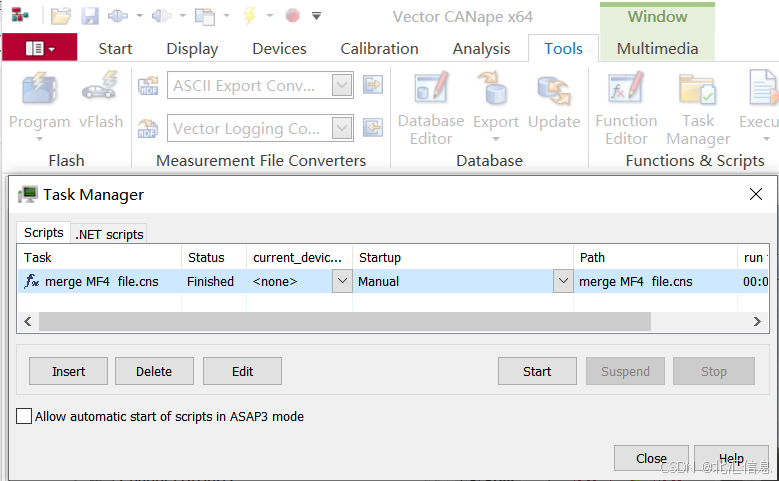Click MDF icon beside Vector Logging converter
This screenshot has height=481, width=779.
[148, 128]
